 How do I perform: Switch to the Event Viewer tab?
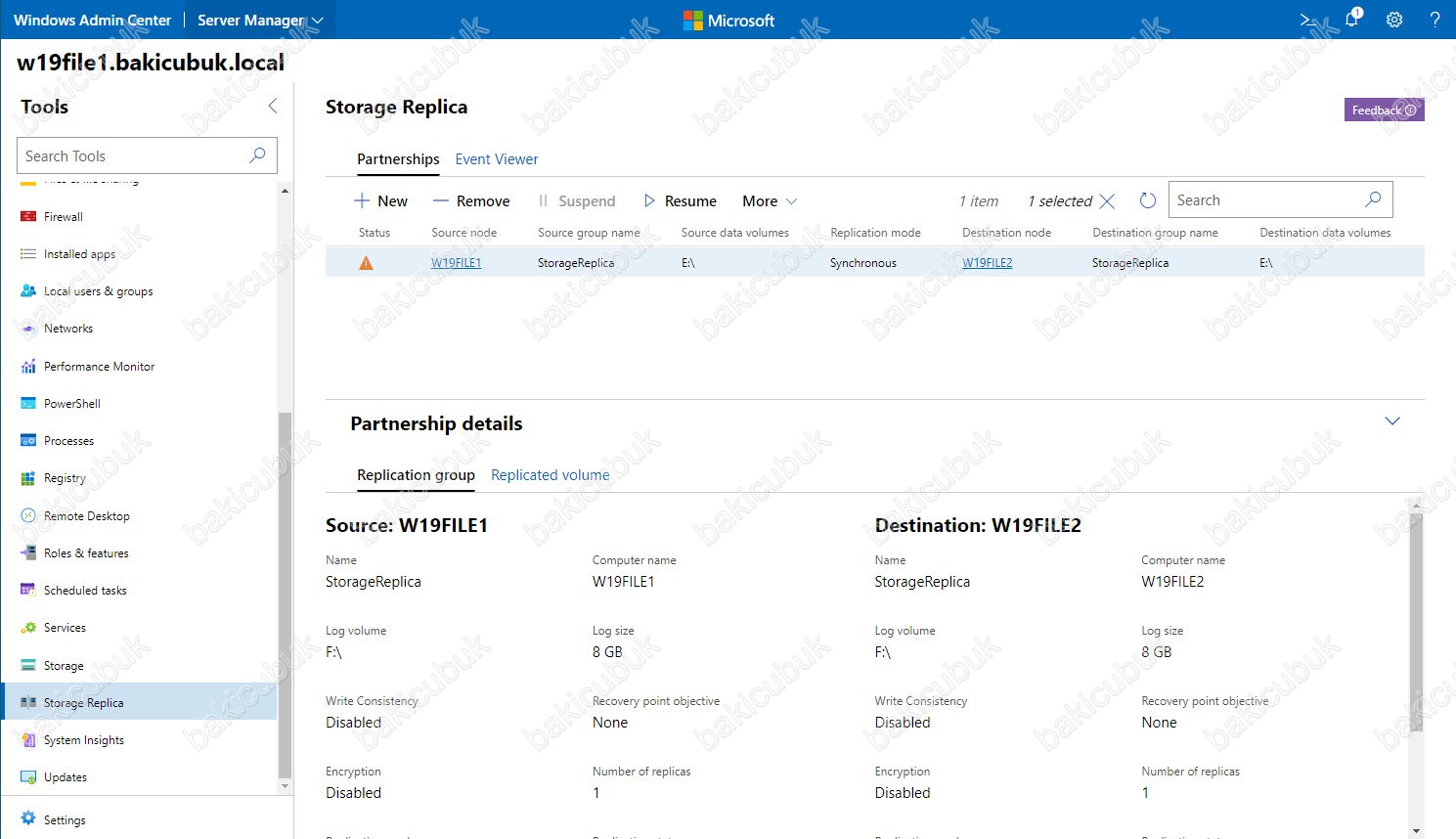click(496, 159)
